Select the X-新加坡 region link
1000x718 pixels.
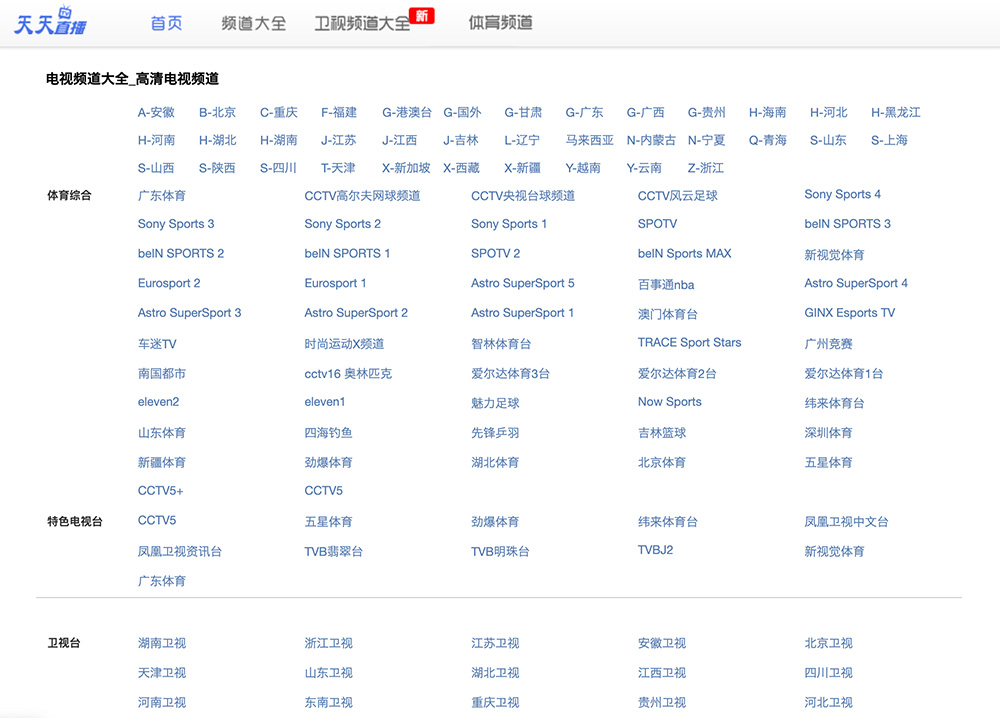click(406, 168)
